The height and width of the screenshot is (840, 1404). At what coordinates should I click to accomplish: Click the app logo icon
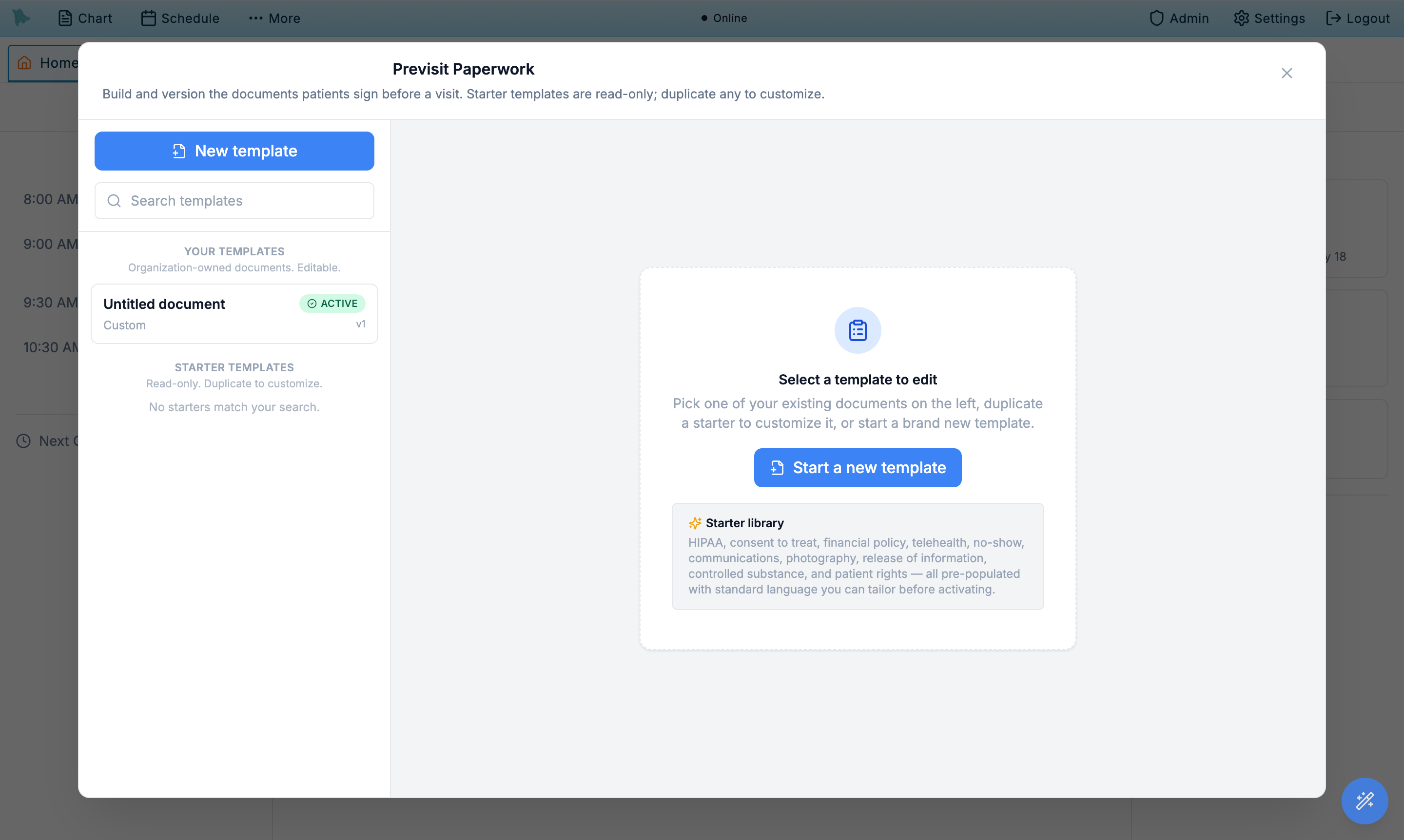21,18
